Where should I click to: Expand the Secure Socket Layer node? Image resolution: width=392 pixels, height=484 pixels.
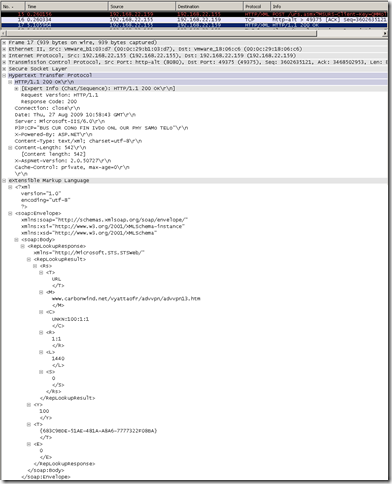click(4, 69)
